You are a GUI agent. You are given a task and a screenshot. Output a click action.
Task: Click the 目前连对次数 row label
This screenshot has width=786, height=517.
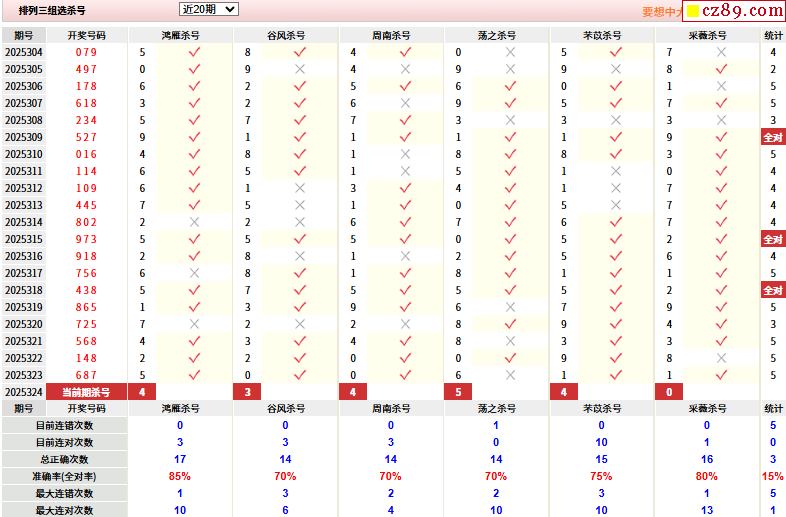click(64, 442)
